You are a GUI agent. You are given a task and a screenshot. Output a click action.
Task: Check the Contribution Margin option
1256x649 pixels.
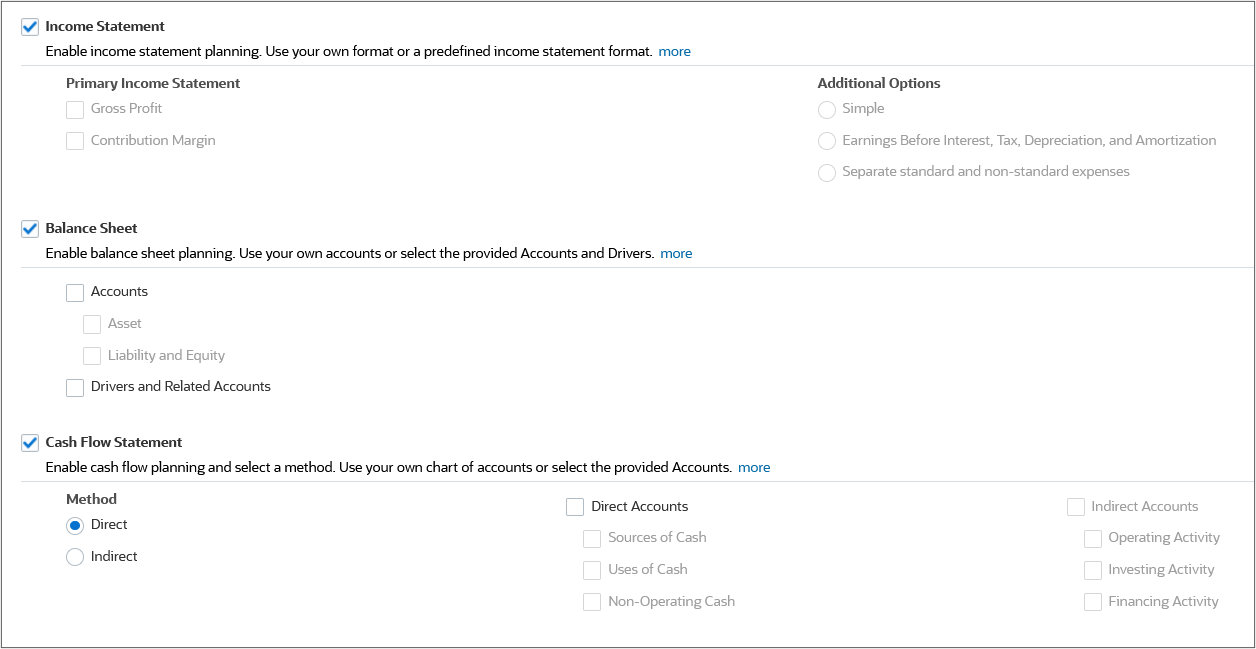(x=74, y=140)
